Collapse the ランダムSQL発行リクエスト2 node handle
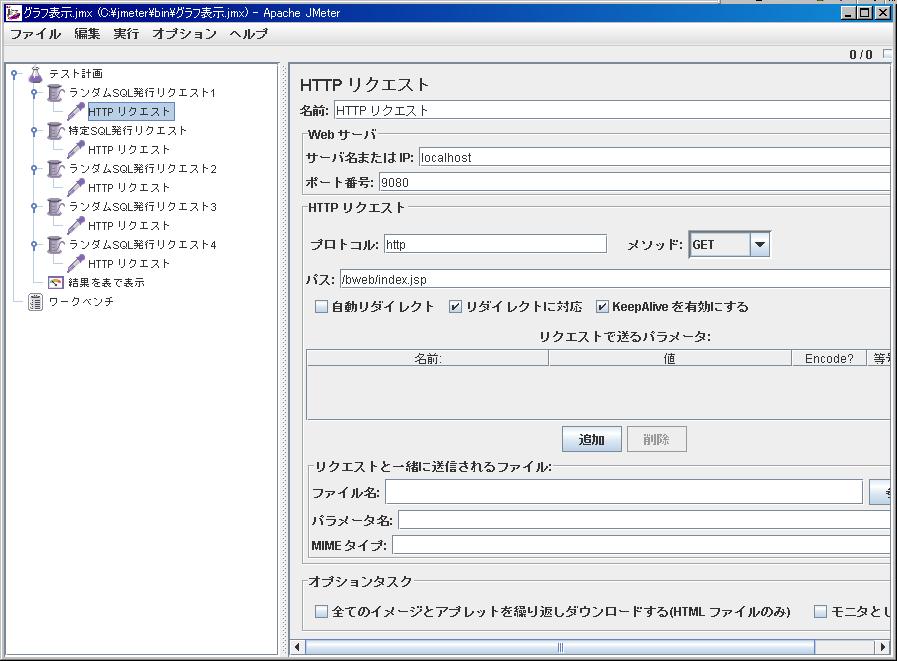The height and width of the screenshot is (661, 897). pos(34,169)
